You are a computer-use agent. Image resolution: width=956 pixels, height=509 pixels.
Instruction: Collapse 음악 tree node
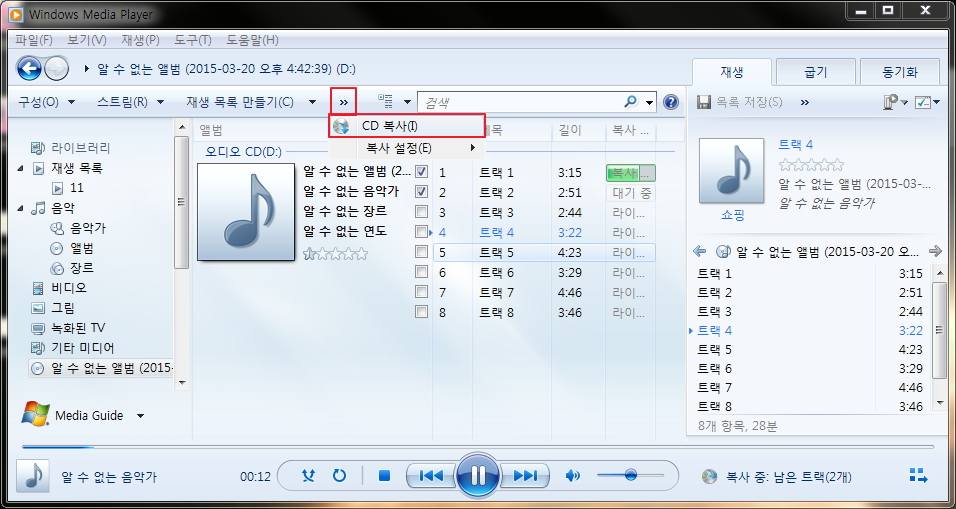pos(21,208)
